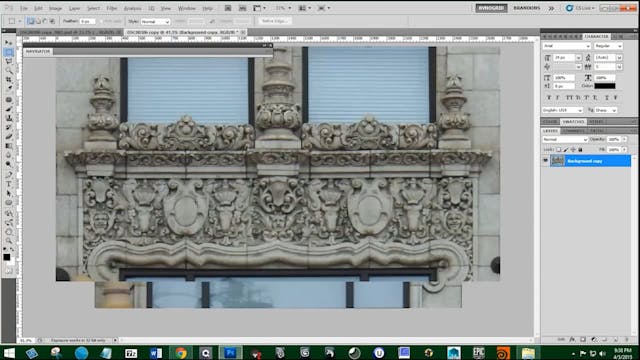Open CS Live button
This screenshot has width=640, height=360.
coord(580,8)
